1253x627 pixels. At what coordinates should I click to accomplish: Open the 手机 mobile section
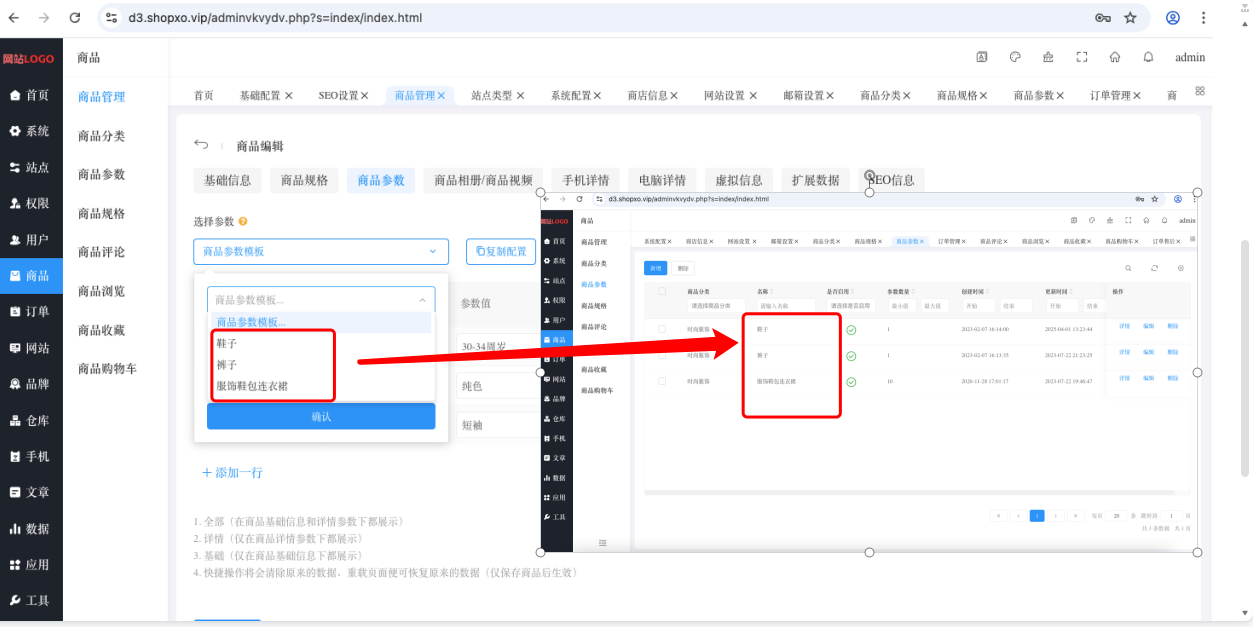pyautogui.click(x=30, y=456)
